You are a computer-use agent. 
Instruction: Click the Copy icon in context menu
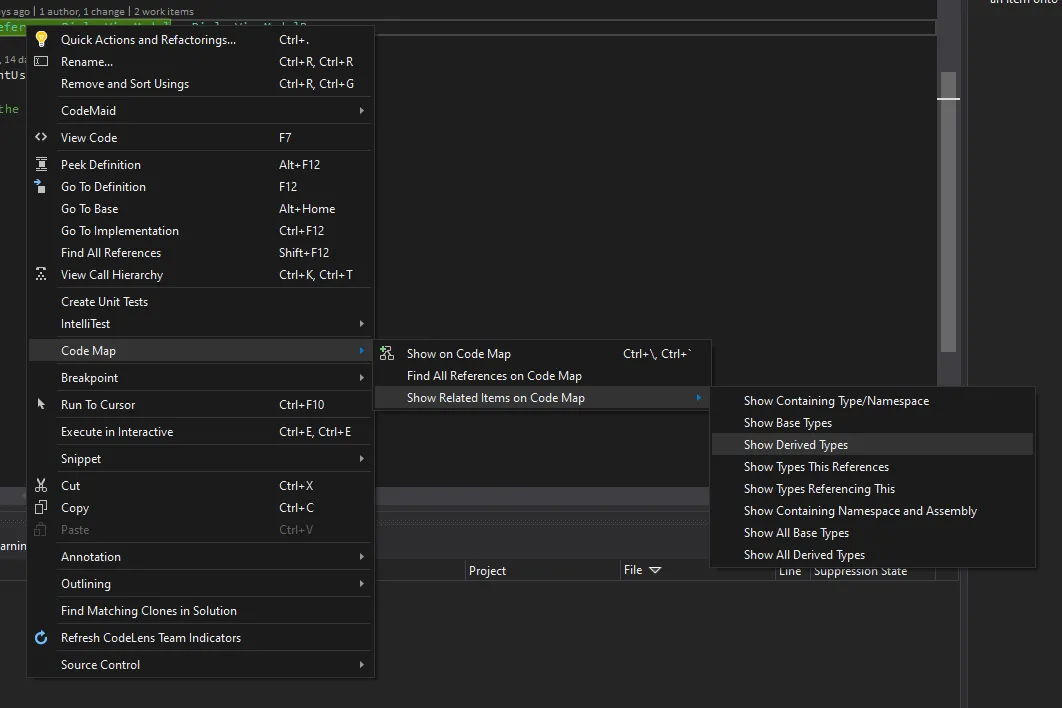click(41, 508)
